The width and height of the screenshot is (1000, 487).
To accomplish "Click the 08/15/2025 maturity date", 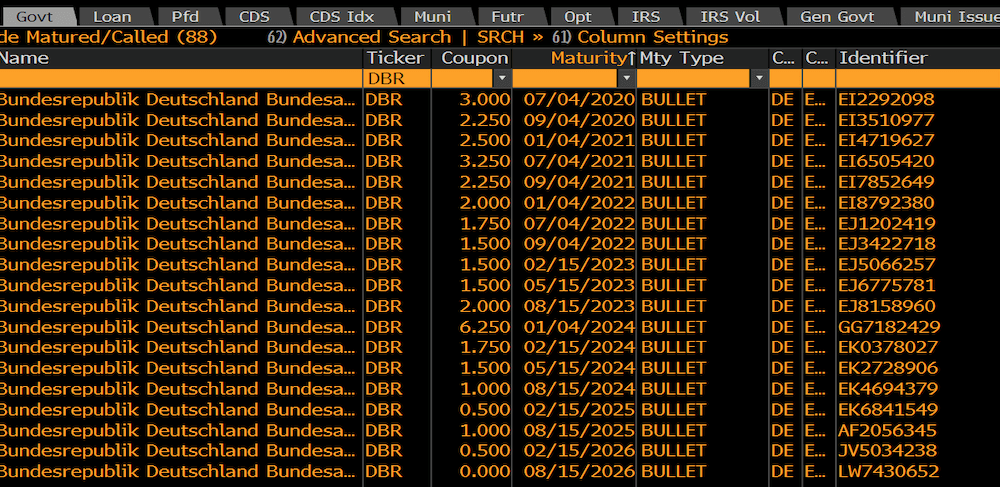I will (x=579, y=430).
